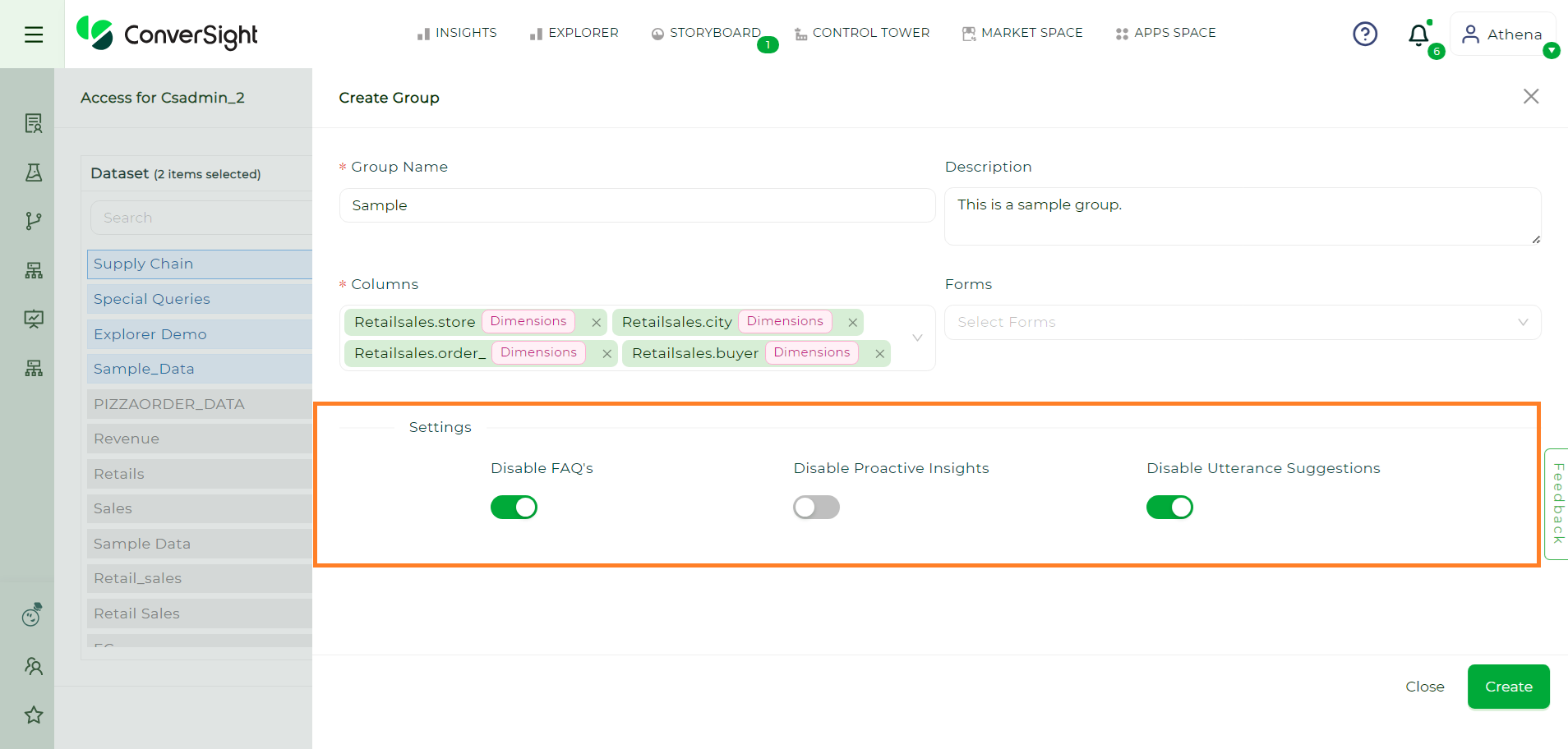Go to the Explorer menu
1568x749 pixels.
coord(574,33)
